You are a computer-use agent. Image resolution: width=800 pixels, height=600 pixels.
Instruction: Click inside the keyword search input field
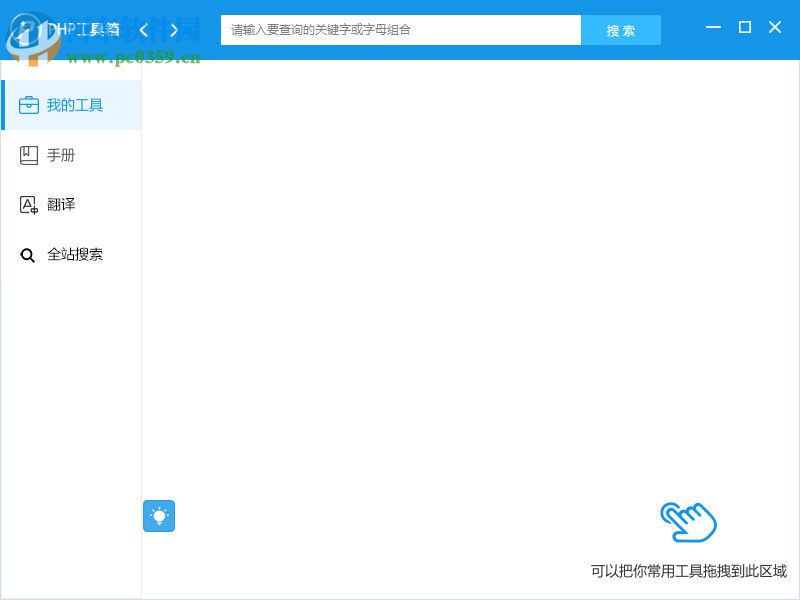(400, 30)
